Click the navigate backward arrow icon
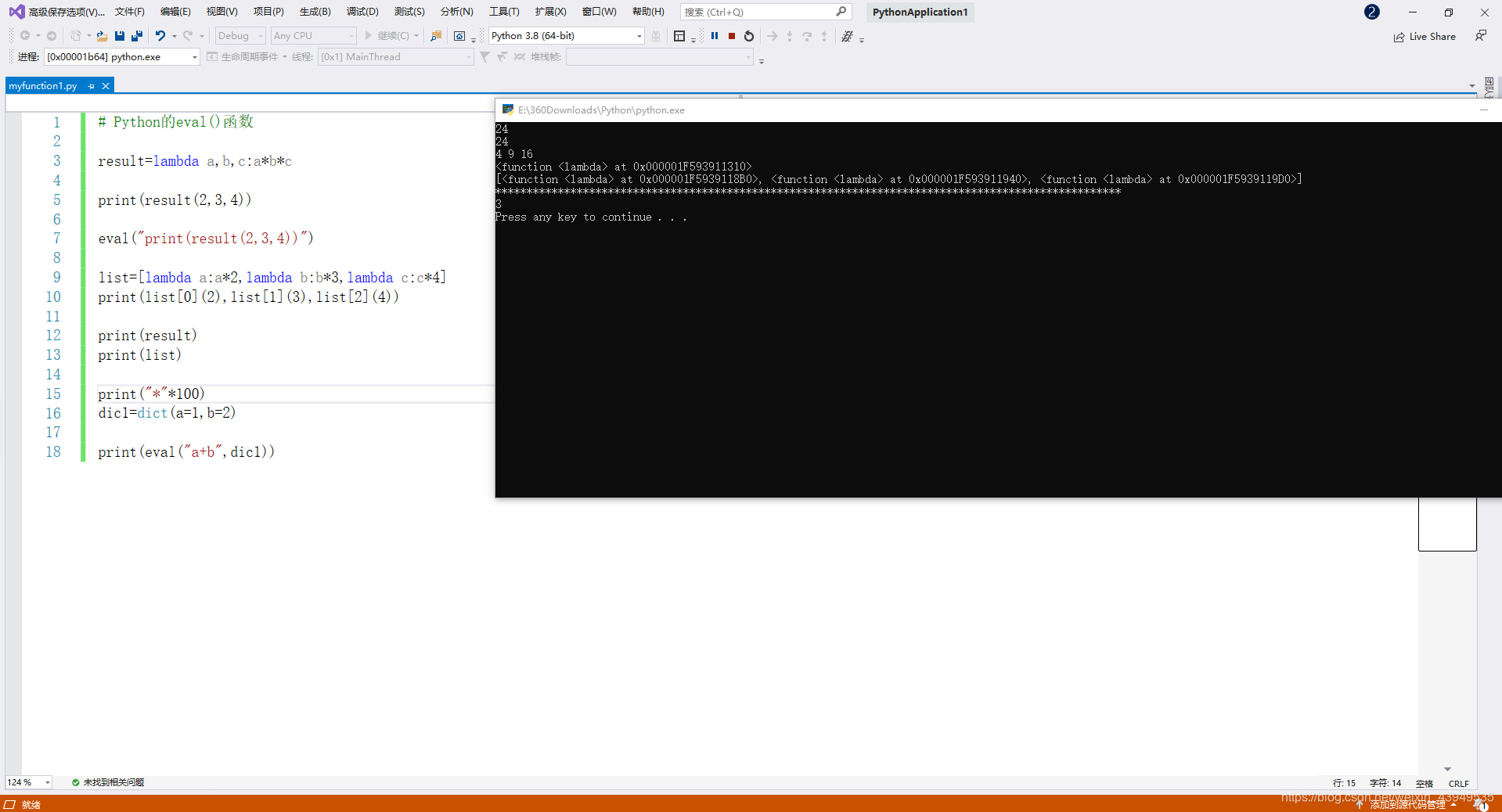The height and width of the screenshot is (812, 1502). 25,36
